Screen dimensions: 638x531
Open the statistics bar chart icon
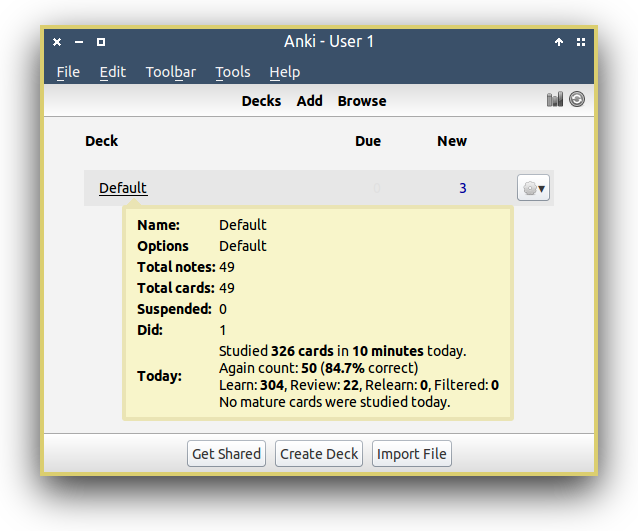[555, 99]
